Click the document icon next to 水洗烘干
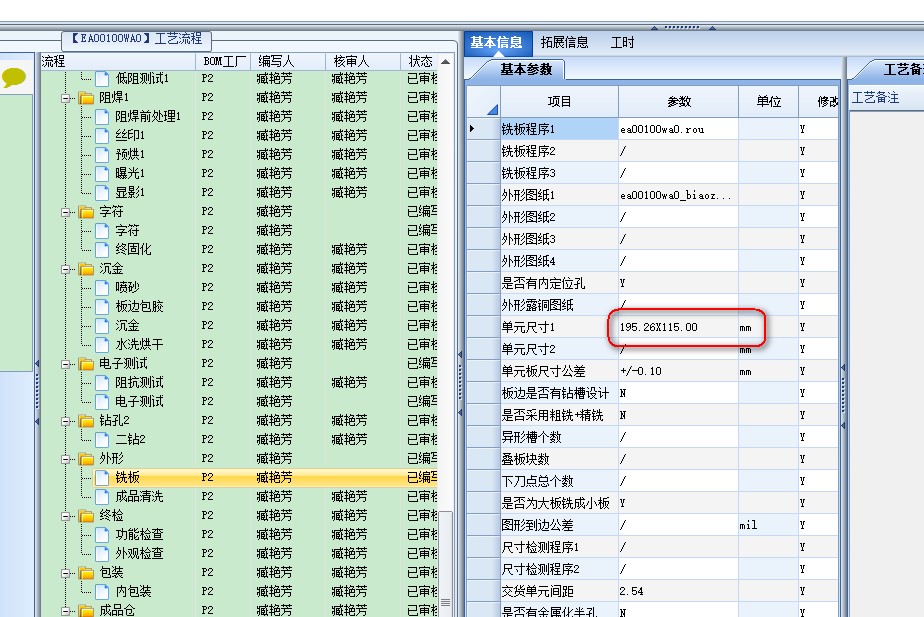 [x=102, y=344]
